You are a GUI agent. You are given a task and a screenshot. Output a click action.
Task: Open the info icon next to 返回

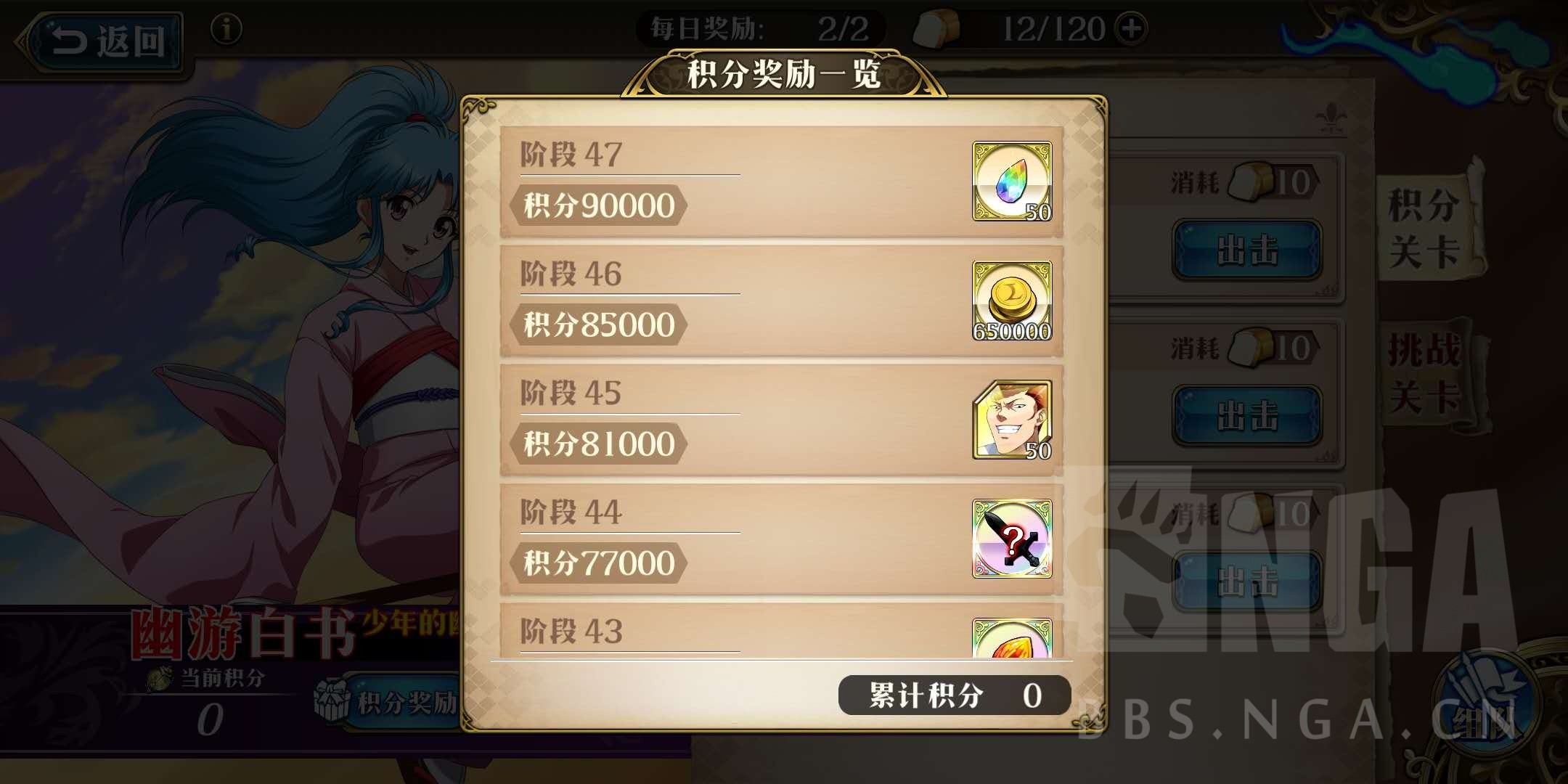point(226,30)
